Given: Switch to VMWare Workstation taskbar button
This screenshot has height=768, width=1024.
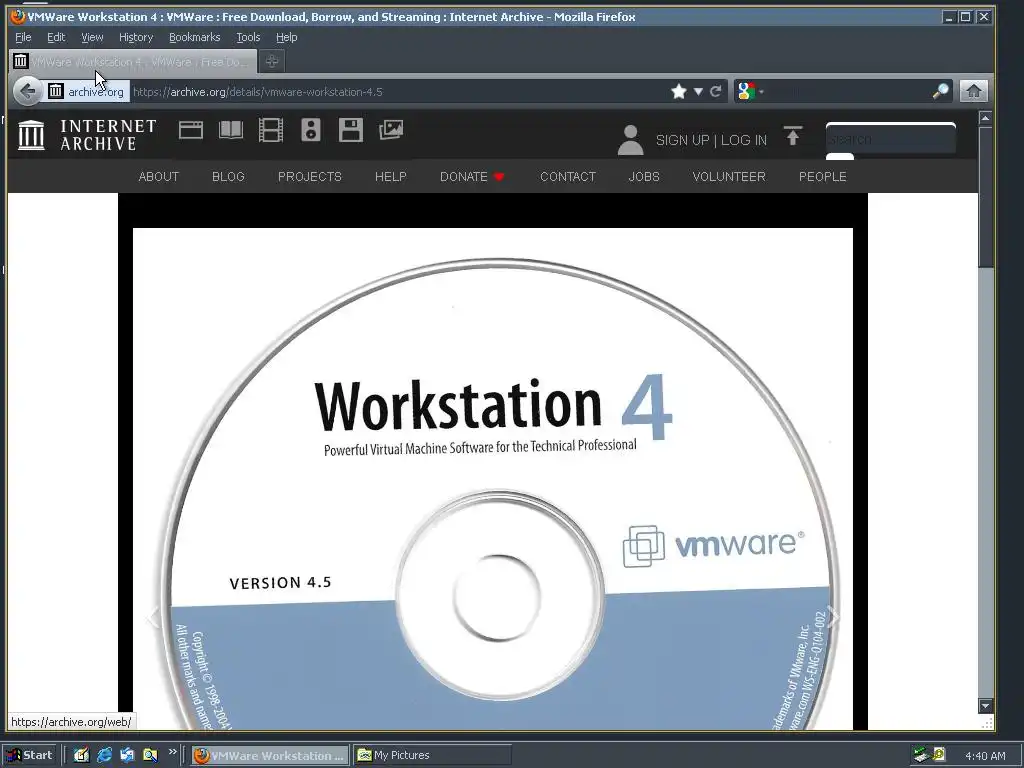Looking at the screenshot, I should 270,755.
